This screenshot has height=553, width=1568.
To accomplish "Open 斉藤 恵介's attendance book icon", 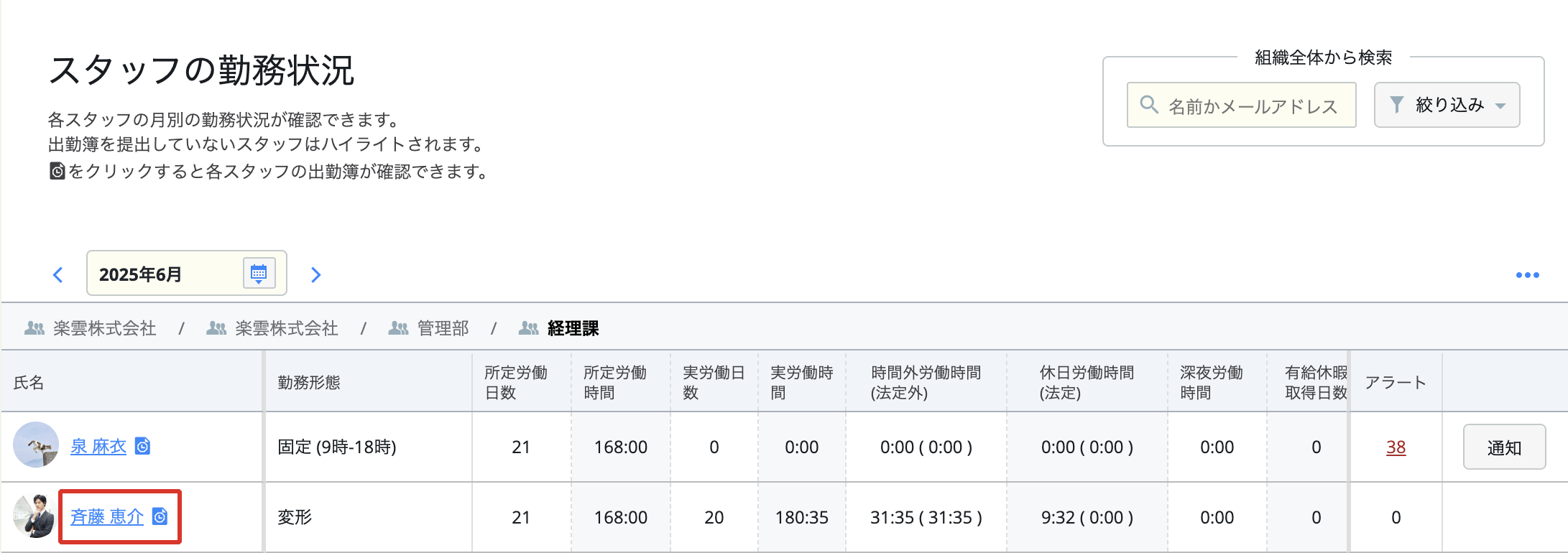I will 160,517.
